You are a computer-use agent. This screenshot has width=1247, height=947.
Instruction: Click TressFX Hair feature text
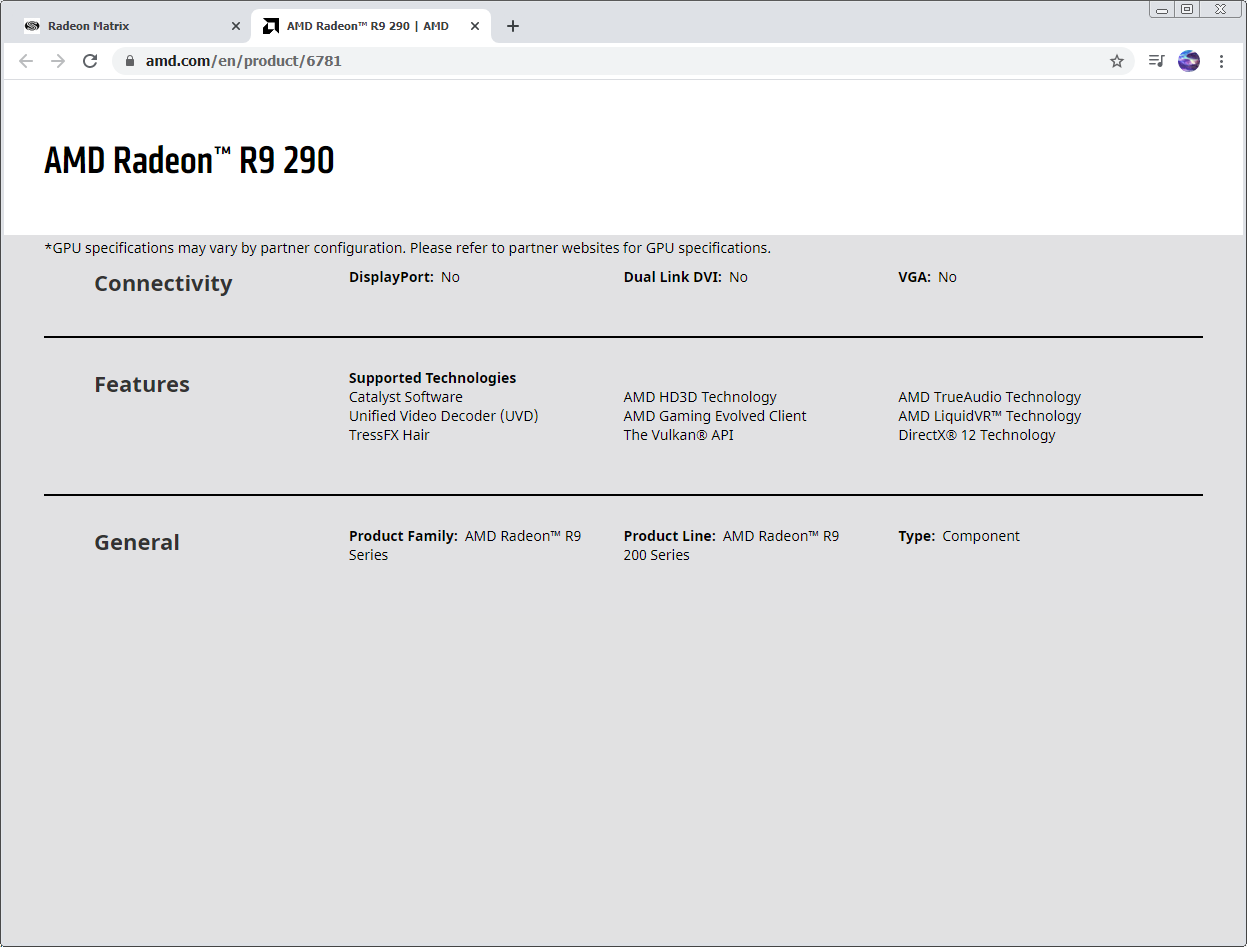tap(389, 435)
